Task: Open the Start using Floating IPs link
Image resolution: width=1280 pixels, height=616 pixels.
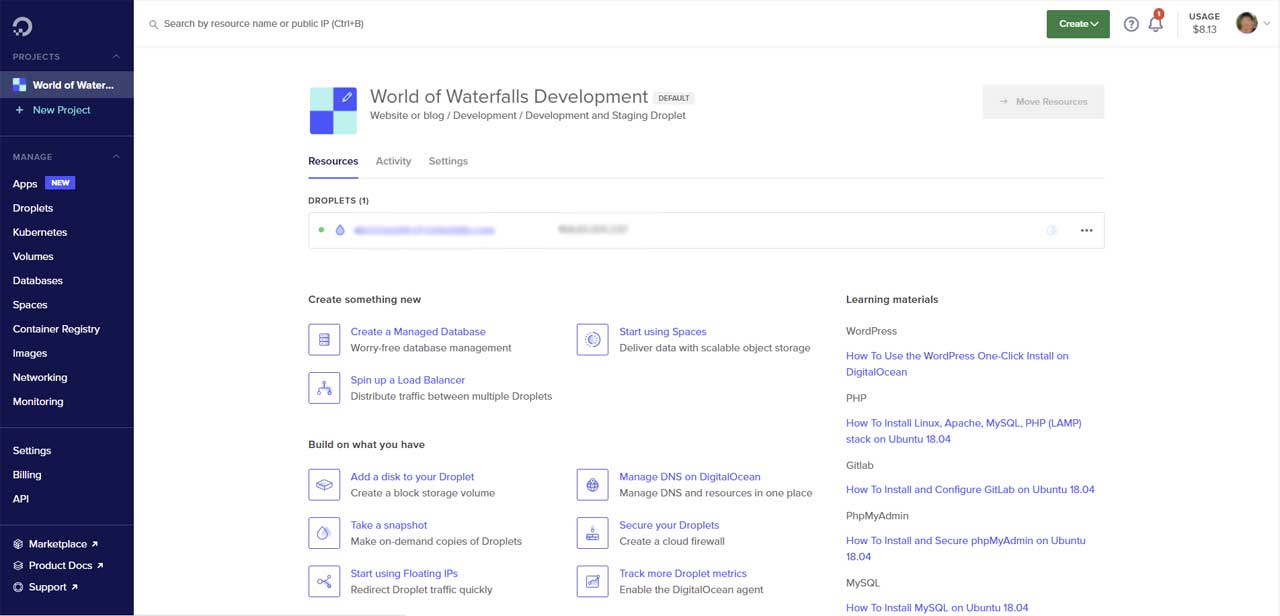Action: pyautogui.click(x=404, y=574)
